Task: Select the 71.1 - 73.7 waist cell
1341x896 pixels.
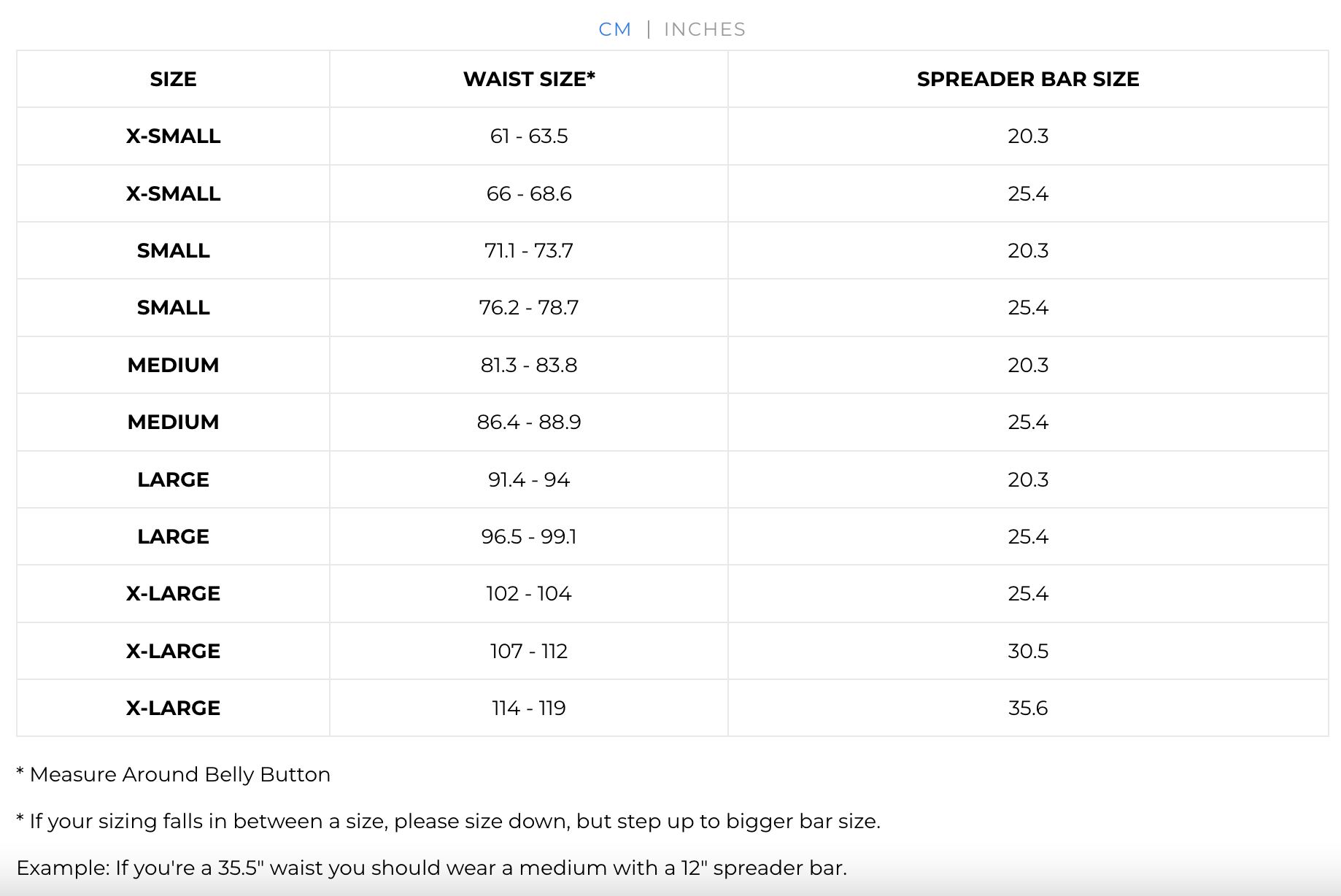Action: click(x=529, y=250)
